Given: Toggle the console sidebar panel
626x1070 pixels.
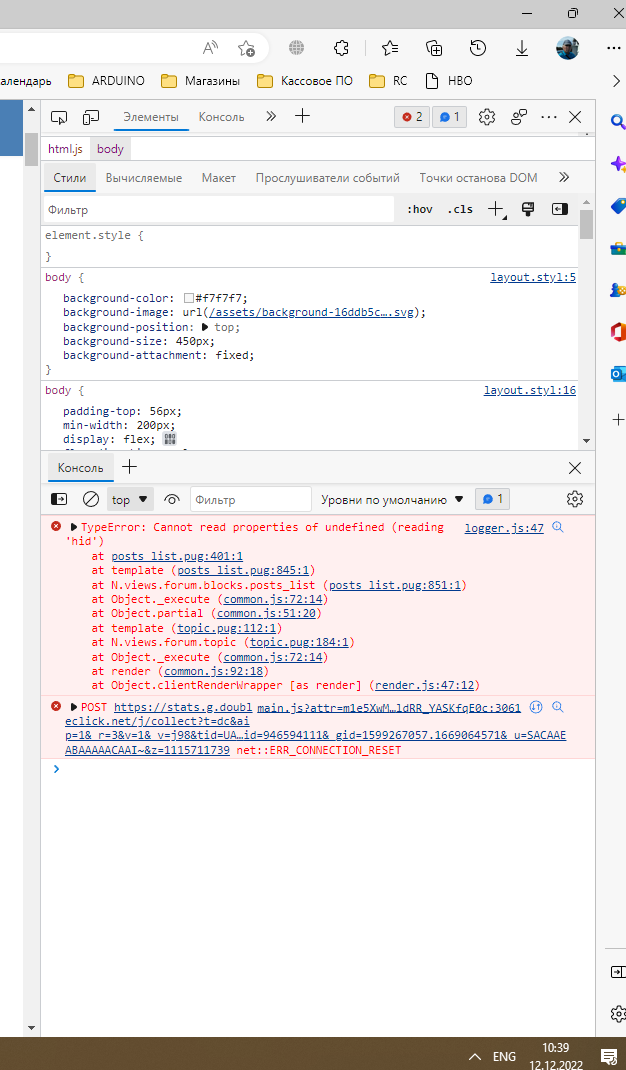Looking at the screenshot, I should pyautogui.click(x=59, y=499).
